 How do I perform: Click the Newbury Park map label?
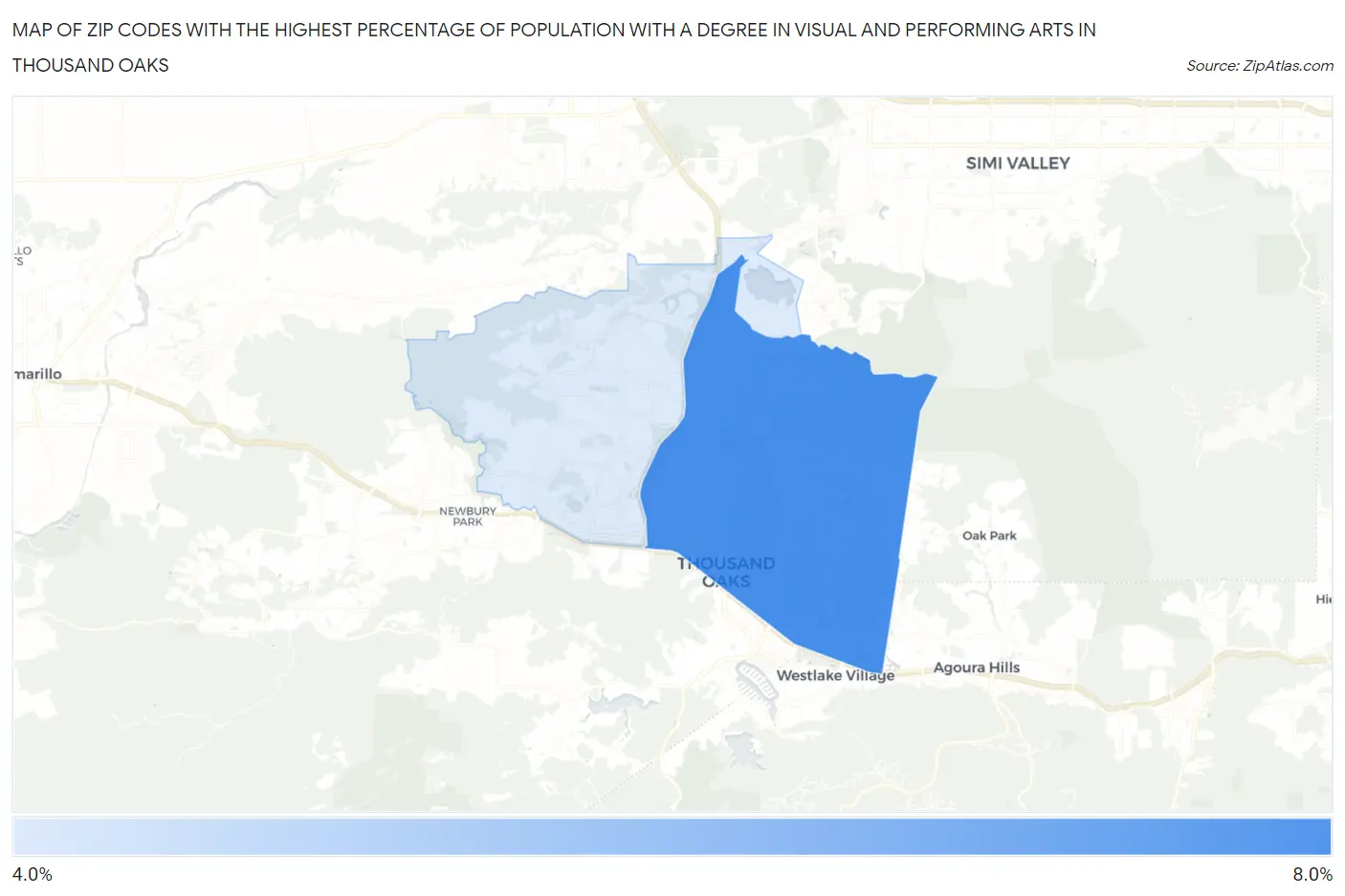click(x=468, y=516)
